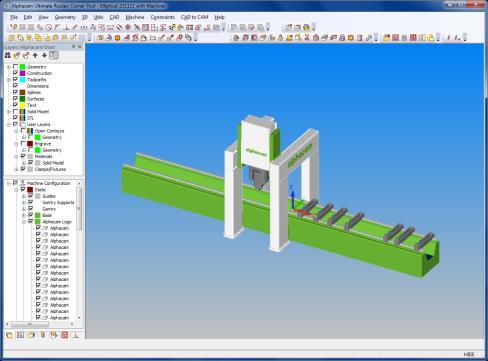Viewport: 488px width, 361px height.
Task: Click the cyan Toolpaths color swatch
Action: (23, 80)
